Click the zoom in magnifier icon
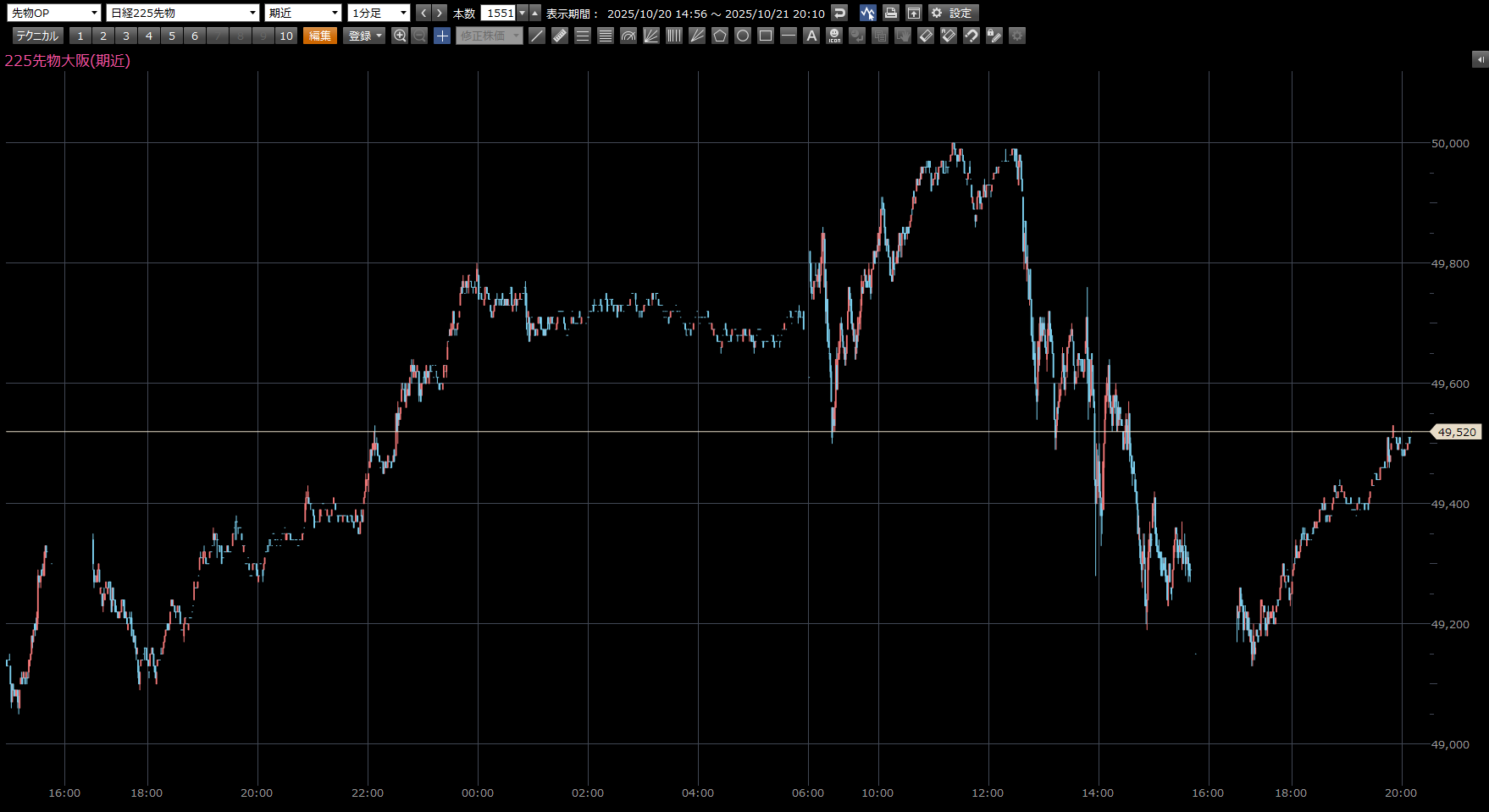The width and height of the screenshot is (1489, 812). point(400,36)
